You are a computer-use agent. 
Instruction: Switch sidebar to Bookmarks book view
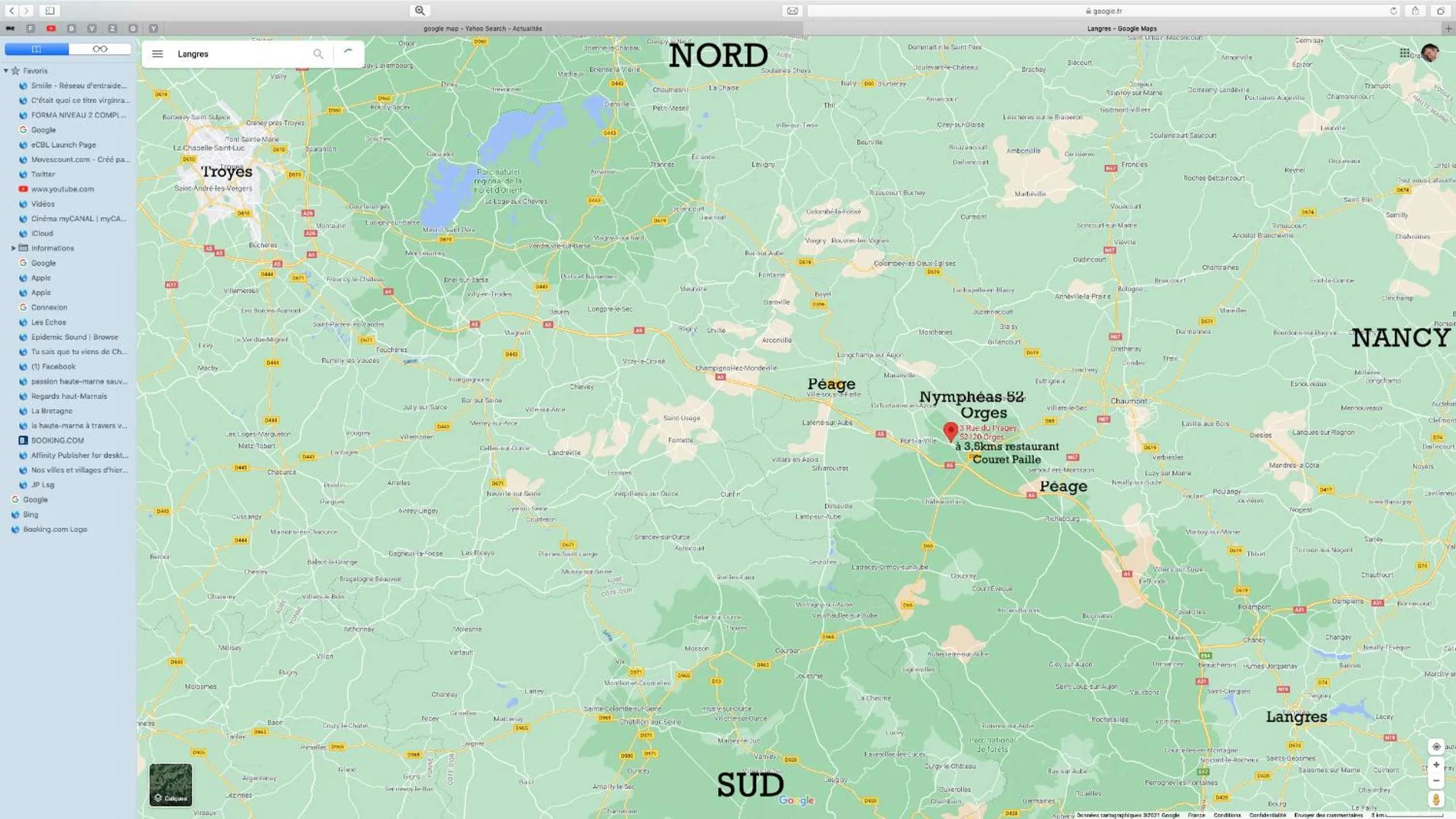tap(36, 49)
